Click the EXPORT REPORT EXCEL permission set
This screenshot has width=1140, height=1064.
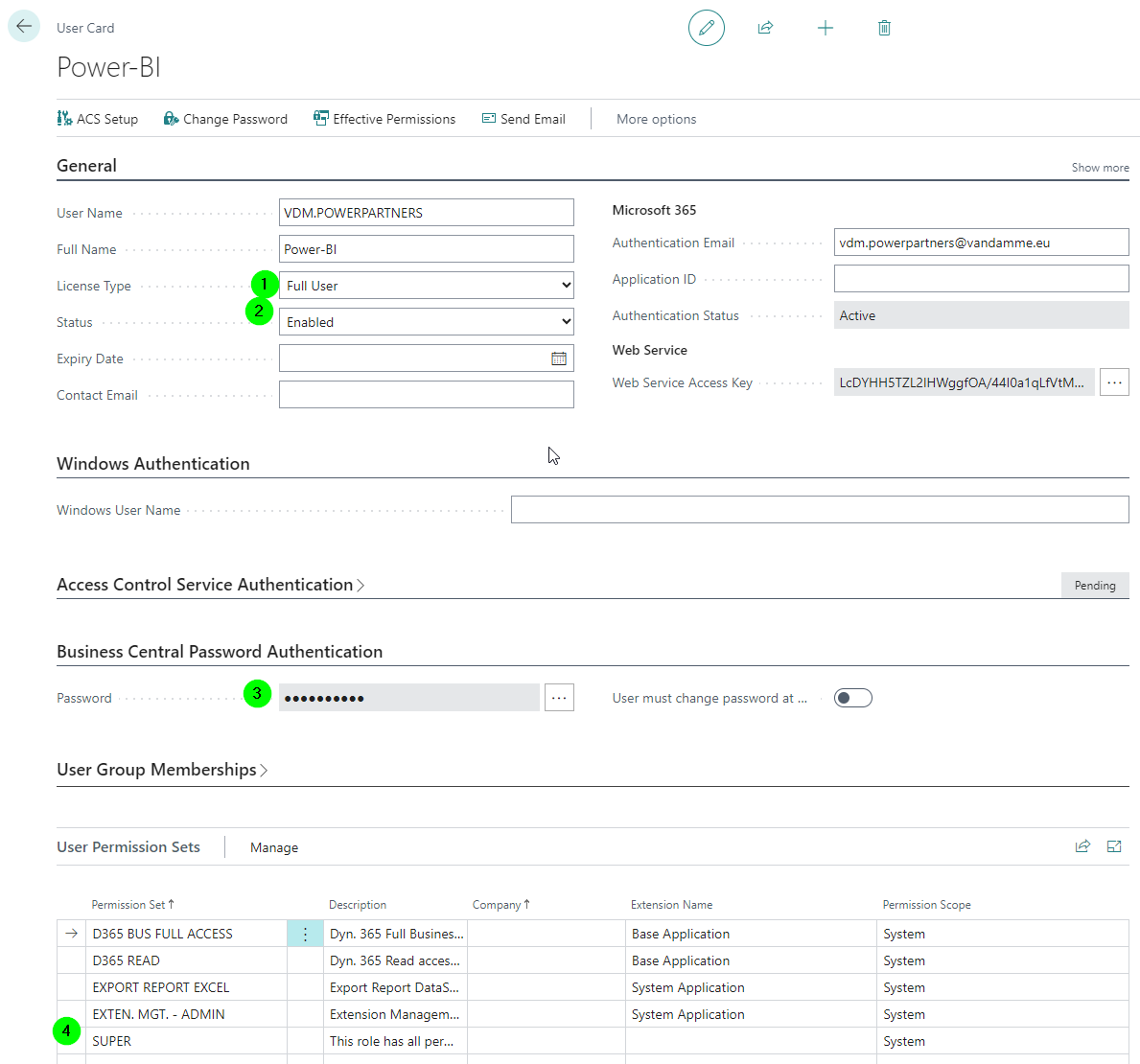(x=186, y=987)
